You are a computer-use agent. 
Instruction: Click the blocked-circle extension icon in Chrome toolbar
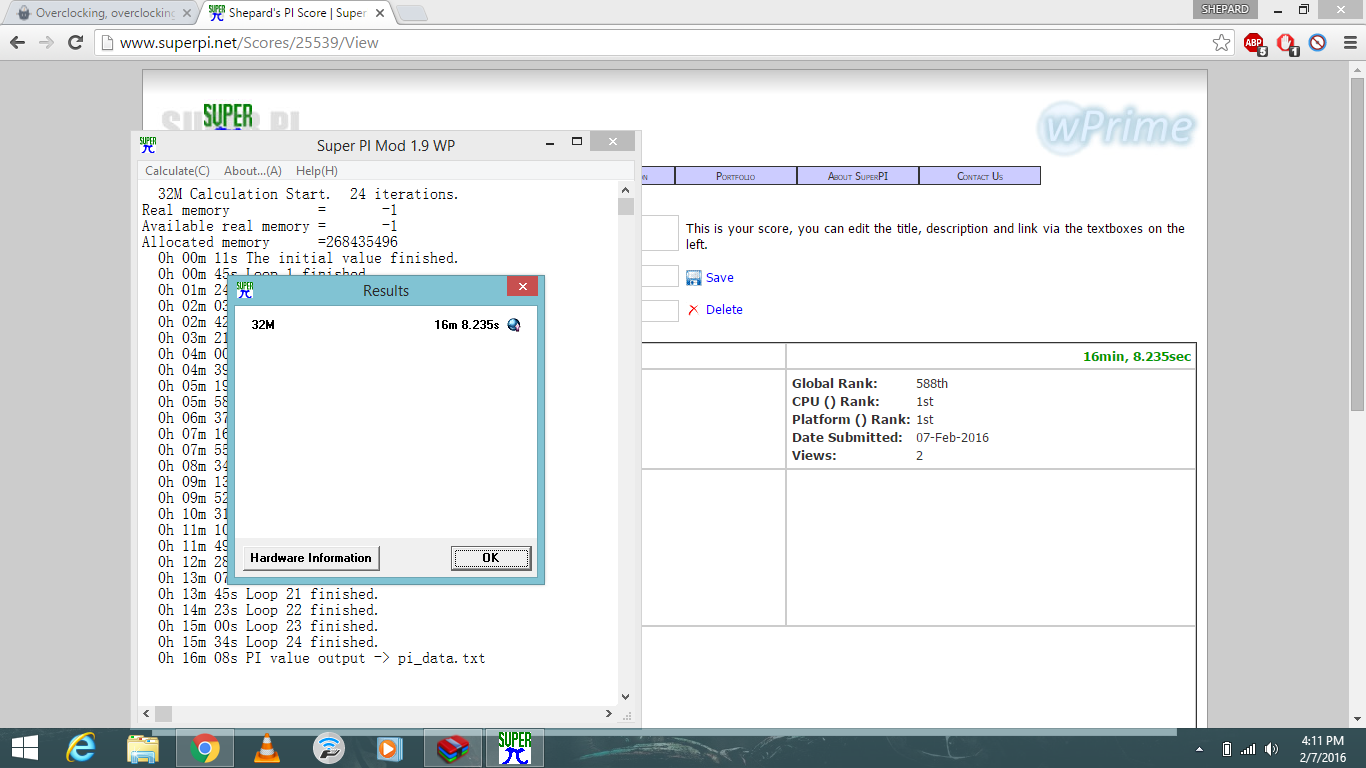click(x=1318, y=43)
